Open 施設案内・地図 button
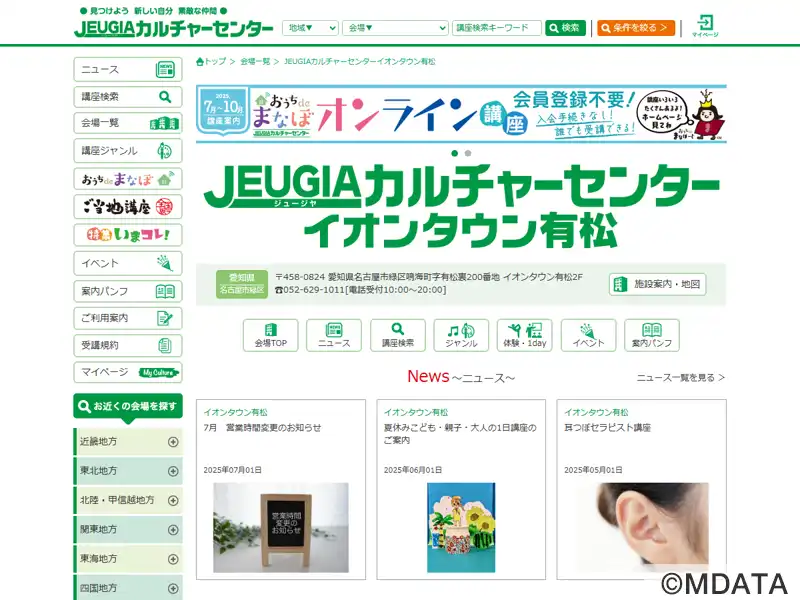The width and height of the screenshot is (800, 600). click(657, 284)
